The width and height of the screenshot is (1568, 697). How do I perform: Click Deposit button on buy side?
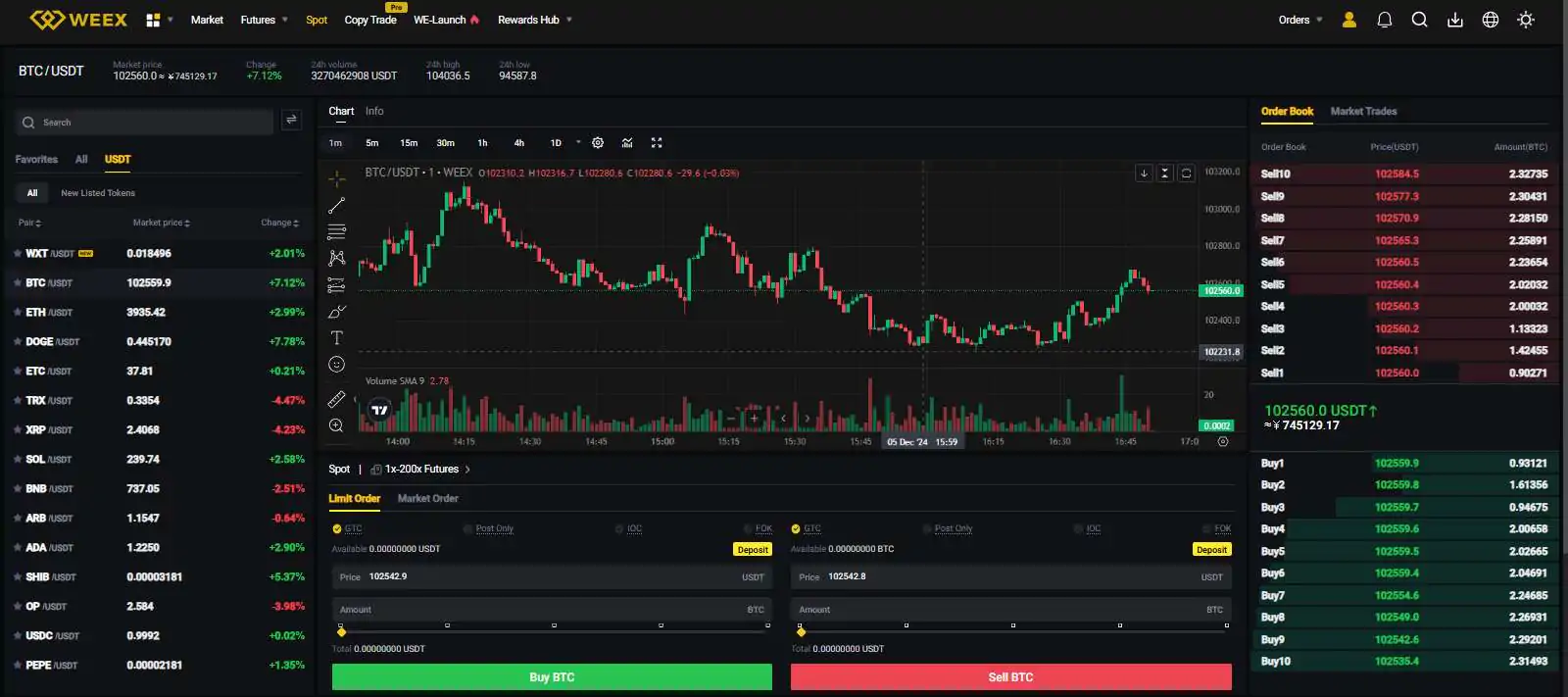point(753,550)
